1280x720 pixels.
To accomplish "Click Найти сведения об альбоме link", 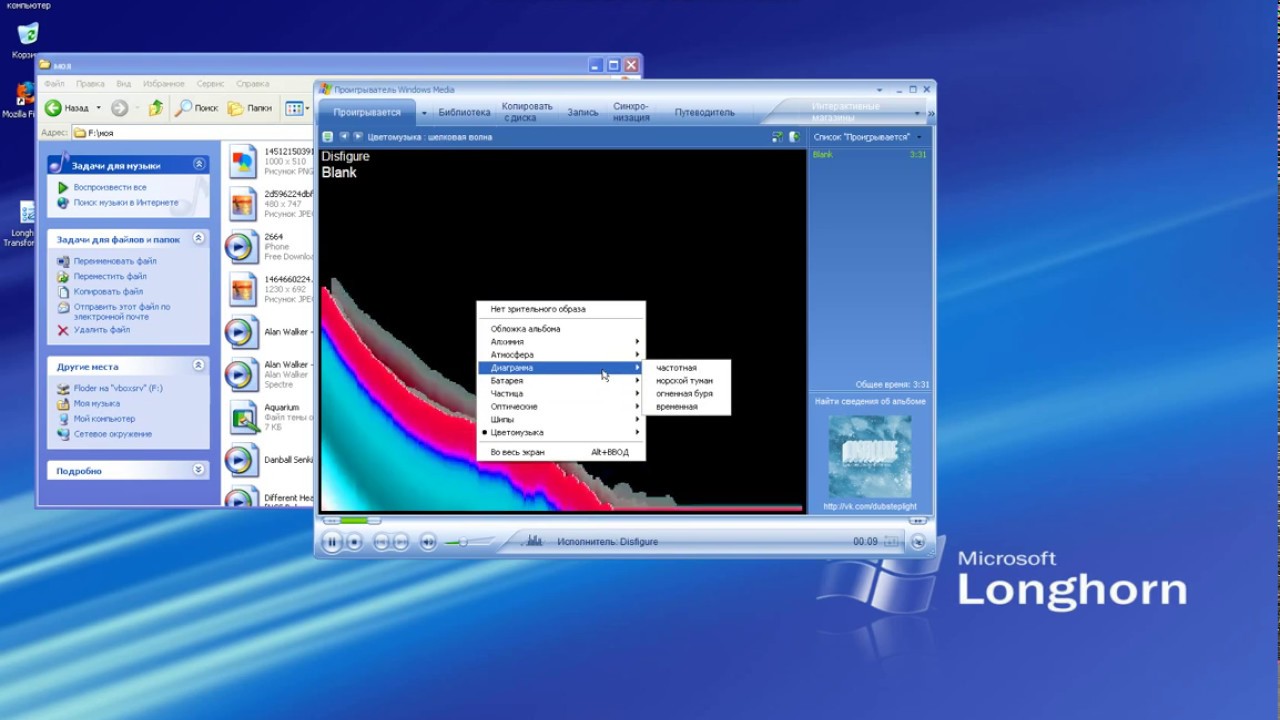I will click(x=870, y=402).
